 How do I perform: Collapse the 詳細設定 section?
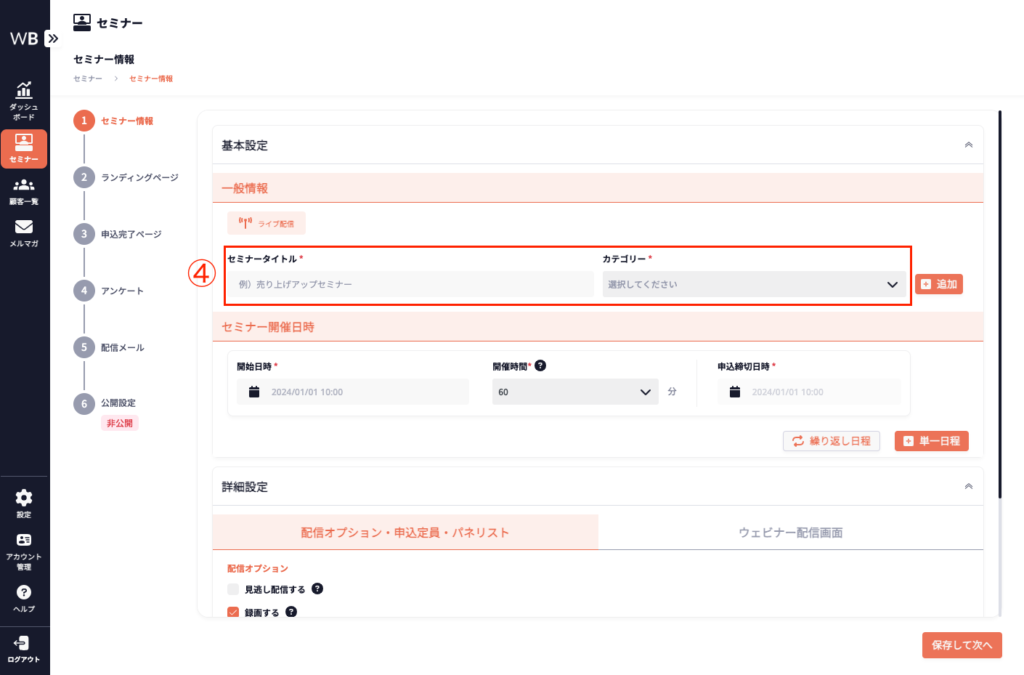point(968,486)
